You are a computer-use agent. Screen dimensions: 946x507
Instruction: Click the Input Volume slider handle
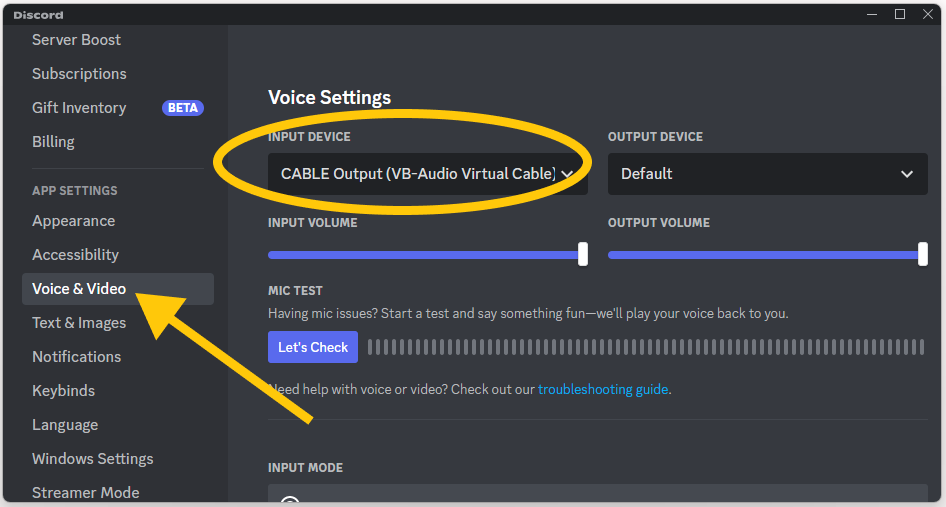[583, 254]
